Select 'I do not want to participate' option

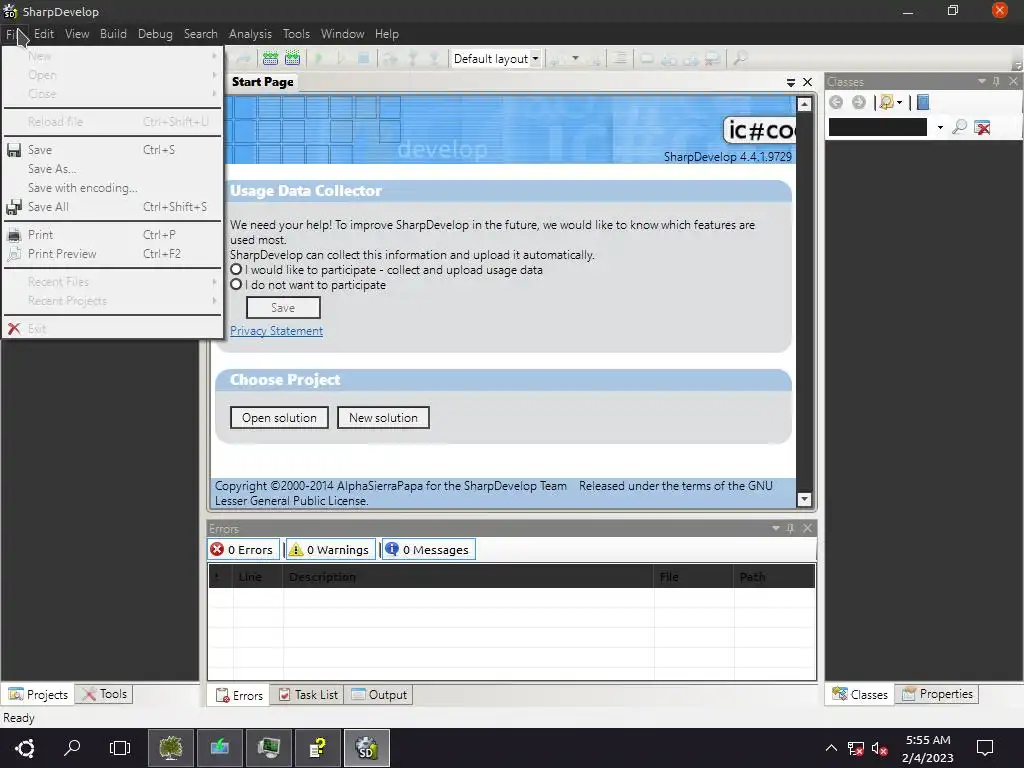[x=236, y=285]
